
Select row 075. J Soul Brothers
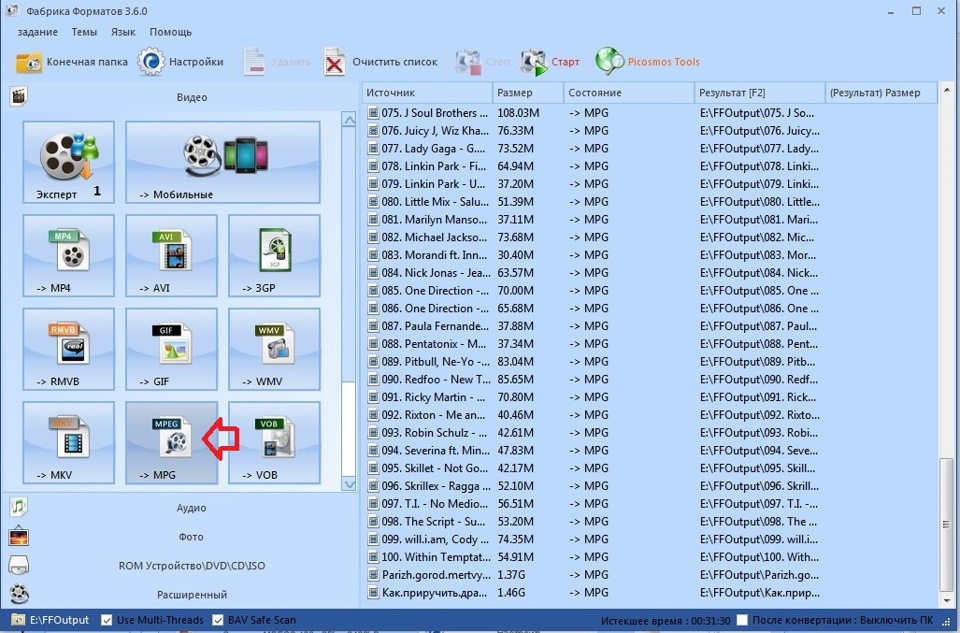coord(649,113)
